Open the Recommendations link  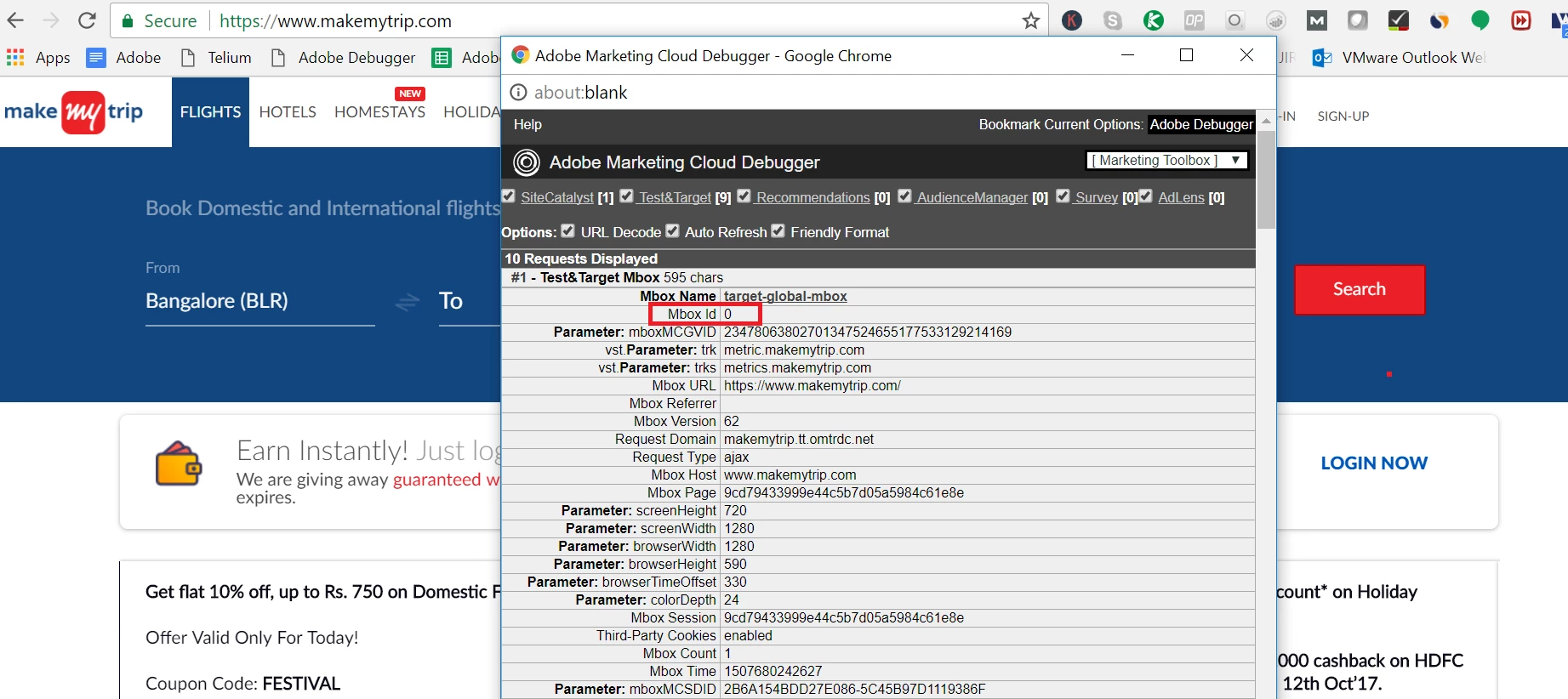[813, 197]
